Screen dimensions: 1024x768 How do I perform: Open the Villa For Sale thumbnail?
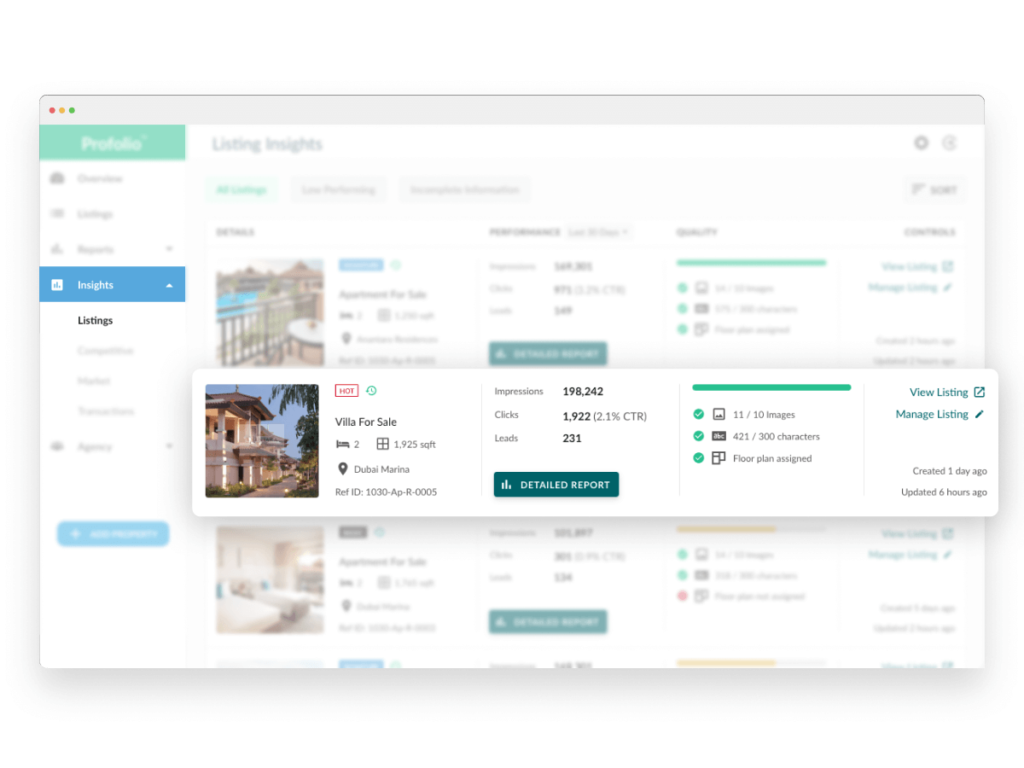point(262,441)
